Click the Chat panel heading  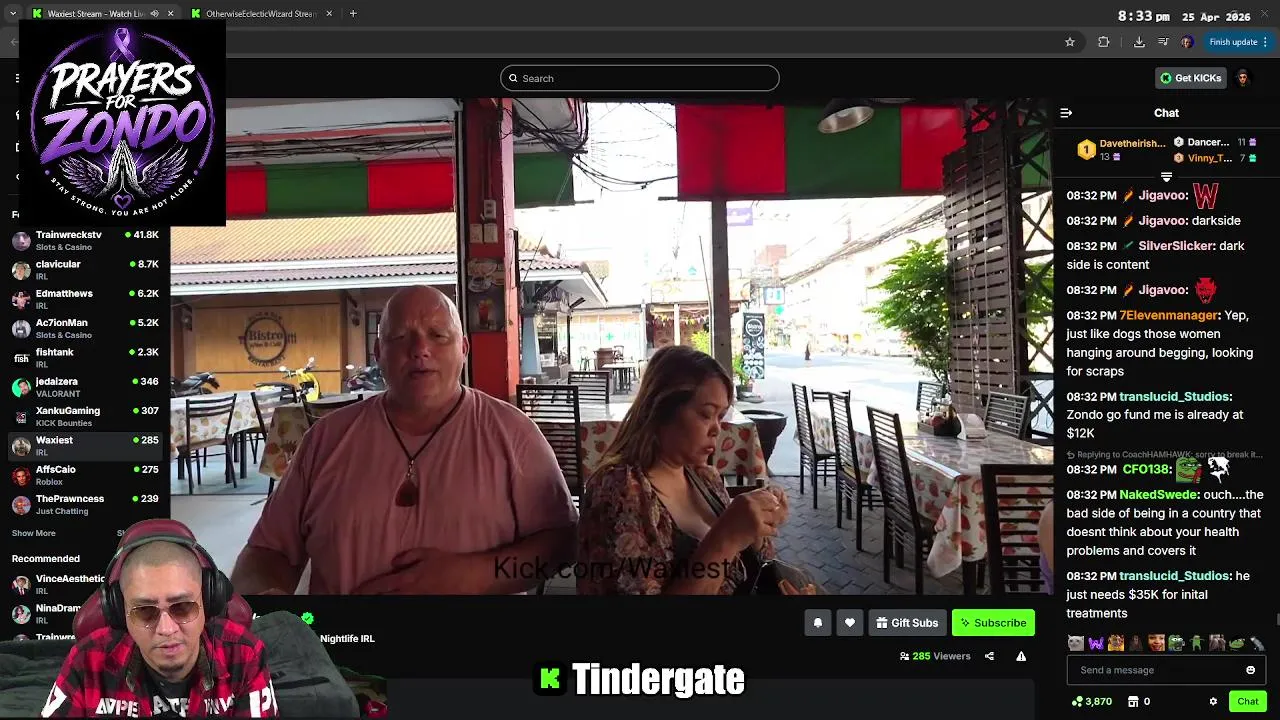click(1166, 113)
